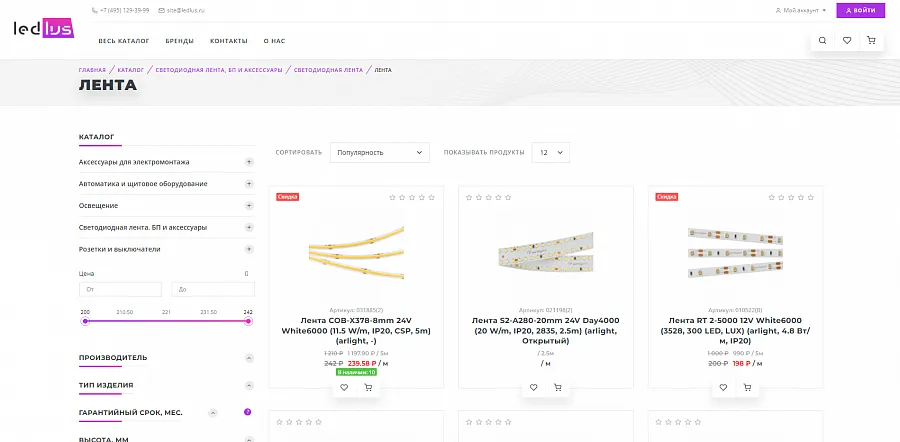The width and height of the screenshot is (900, 442).
Task: Add RT 2-5000 tape to cart
Action: click(x=747, y=387)
